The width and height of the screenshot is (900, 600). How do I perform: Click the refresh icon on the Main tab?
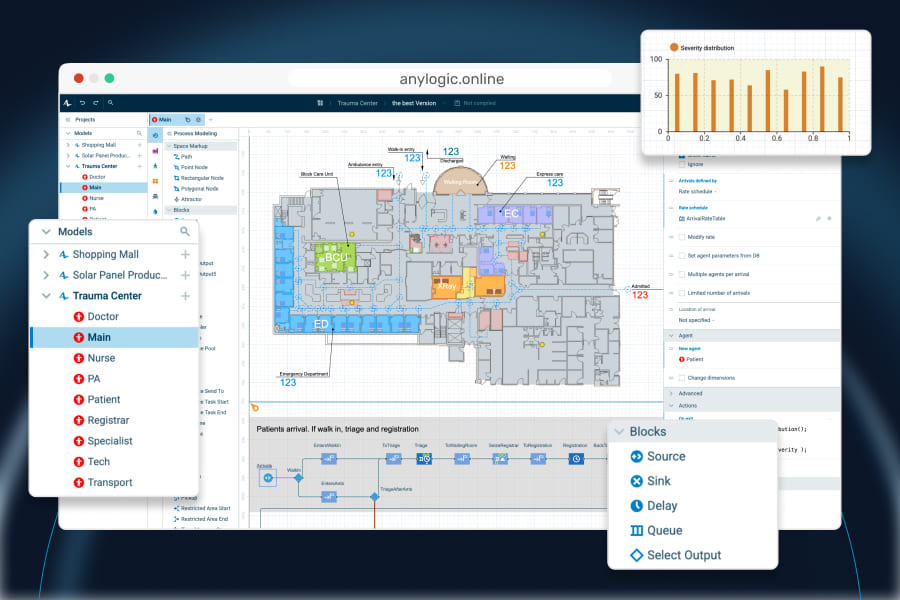pos(188,120)
